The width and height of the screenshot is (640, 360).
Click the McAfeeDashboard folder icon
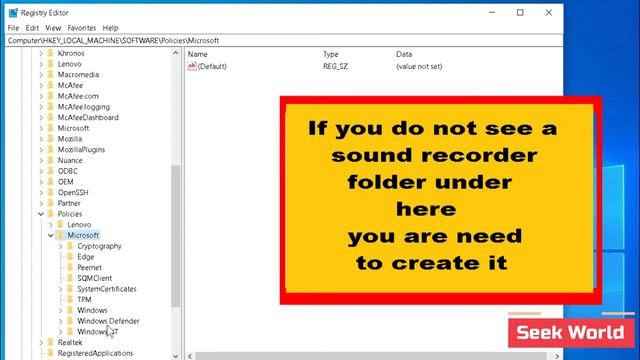[x=51, y=117]
